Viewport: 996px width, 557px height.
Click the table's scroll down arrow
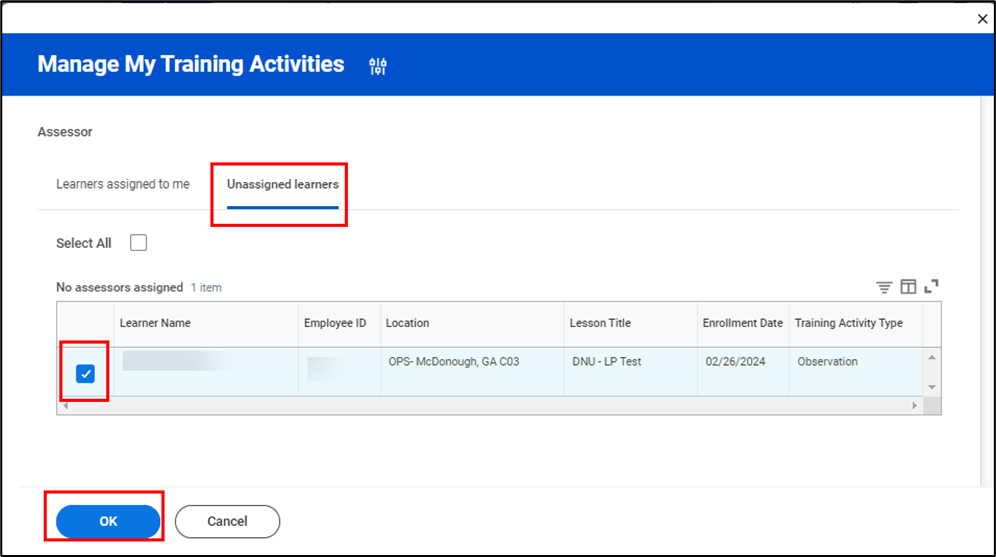tap(932, 387)
